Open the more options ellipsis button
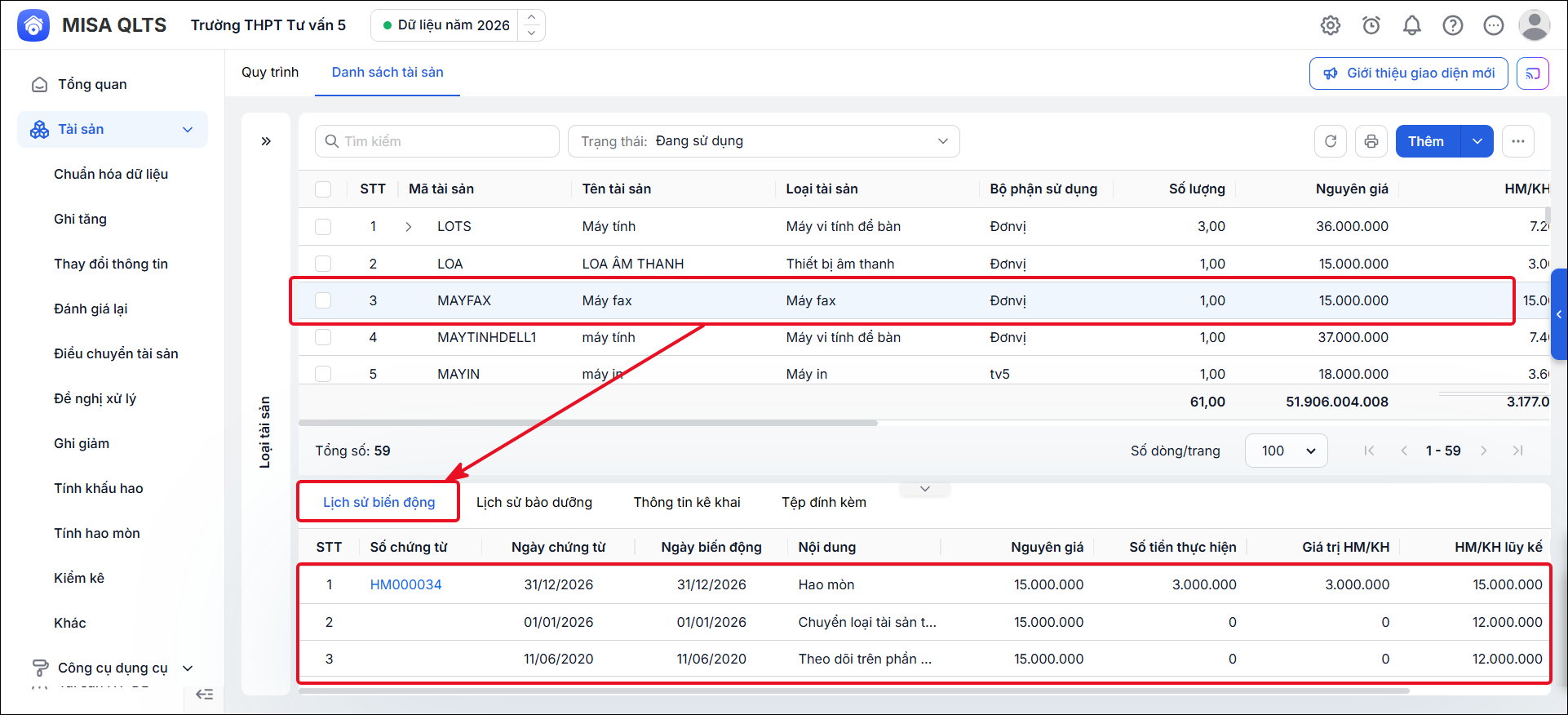 1518,141
